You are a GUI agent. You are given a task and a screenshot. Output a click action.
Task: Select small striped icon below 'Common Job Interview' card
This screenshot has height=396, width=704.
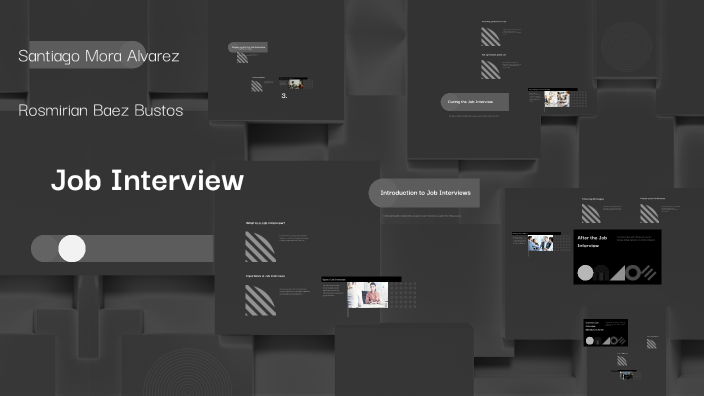[x=622, y=361]
